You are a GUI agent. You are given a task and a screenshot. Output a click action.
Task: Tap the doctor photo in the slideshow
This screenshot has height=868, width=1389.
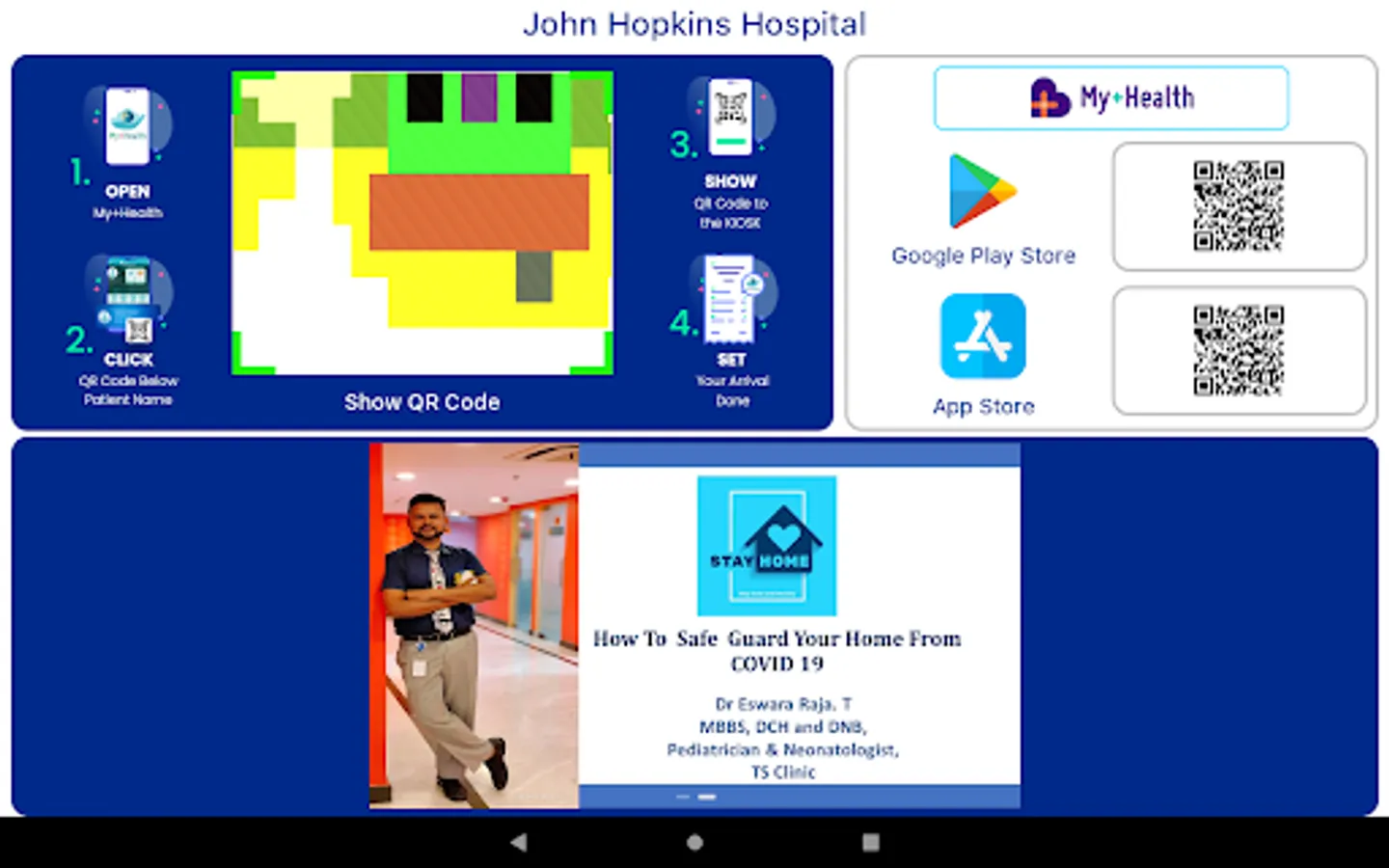(x=474, y=626)
